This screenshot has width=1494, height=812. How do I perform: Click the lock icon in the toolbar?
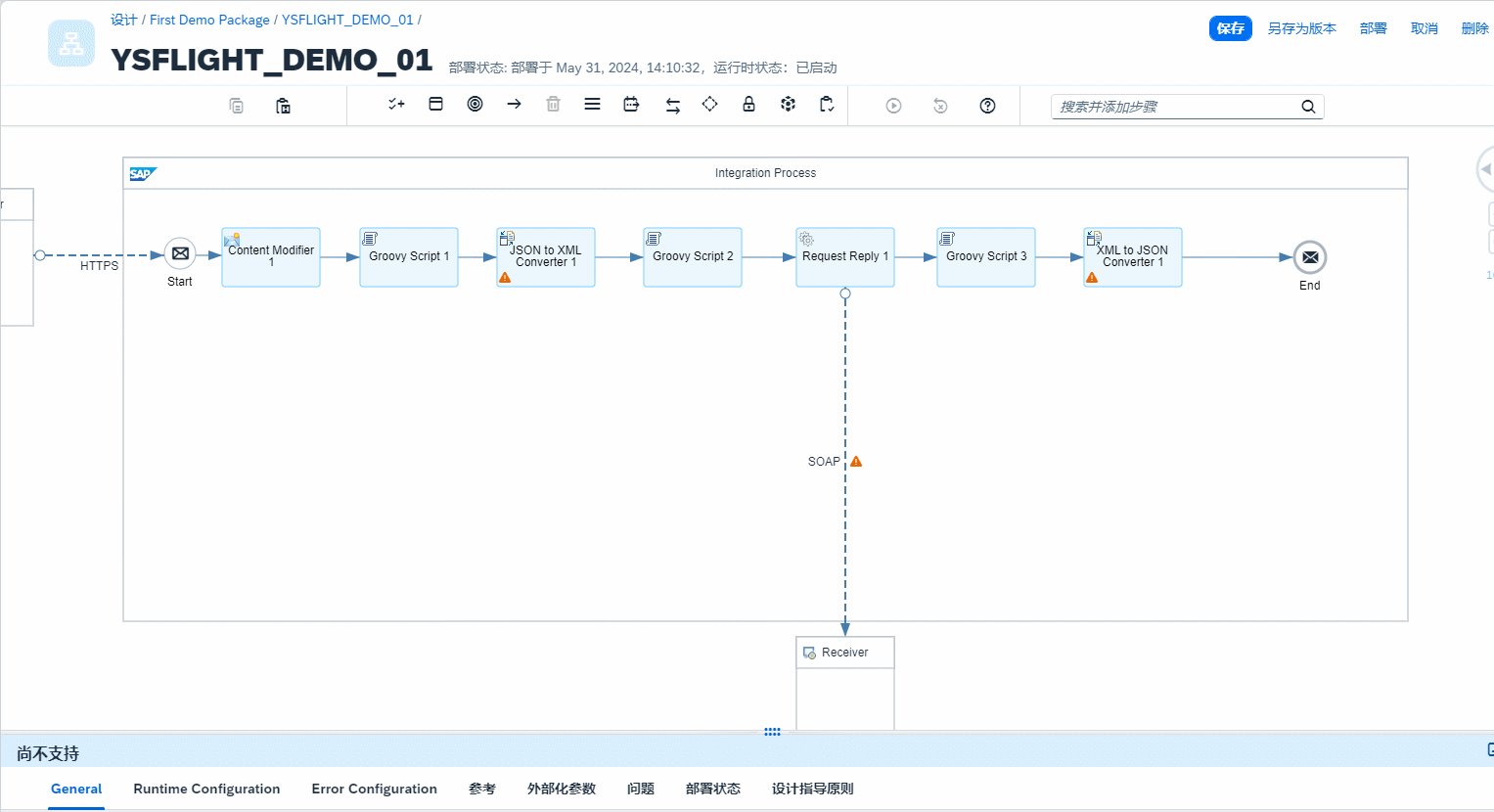pyautogui.click(x=748, y=105)
